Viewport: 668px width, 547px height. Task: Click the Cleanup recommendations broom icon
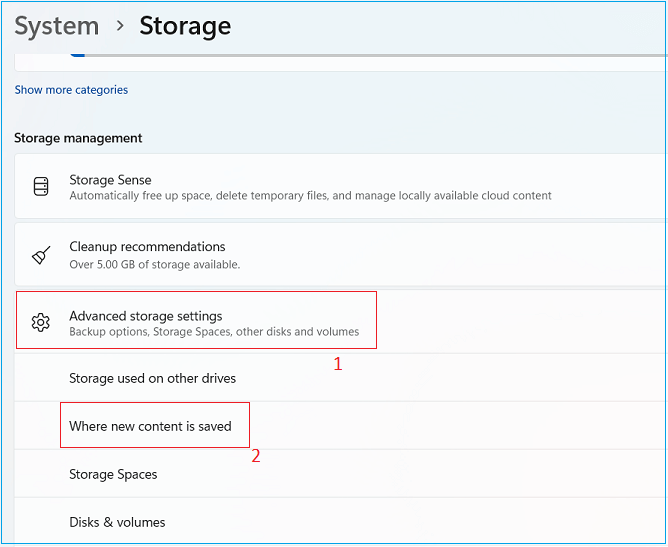click(x=41, y=255)
